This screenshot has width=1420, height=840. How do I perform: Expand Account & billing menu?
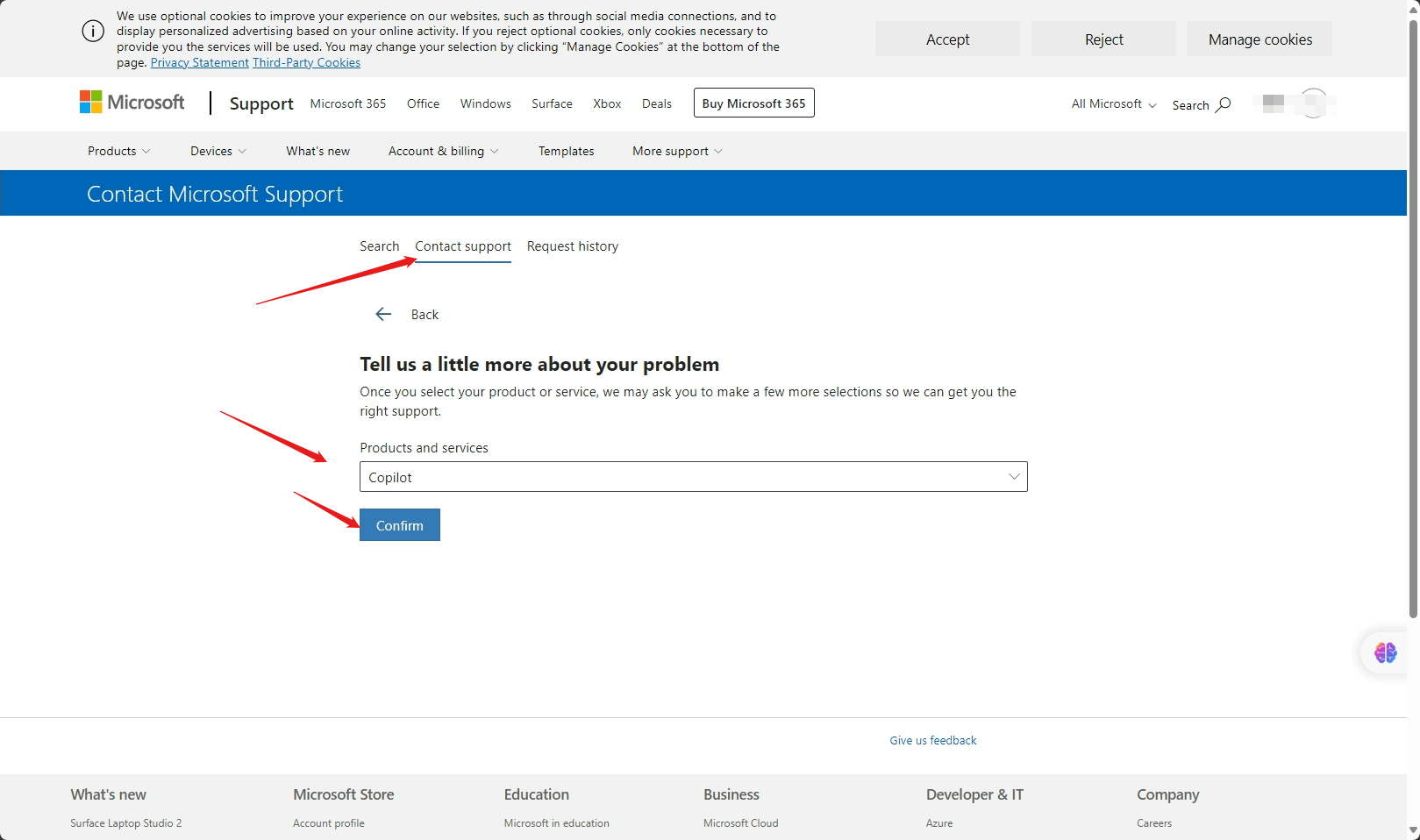coord(443,151)
